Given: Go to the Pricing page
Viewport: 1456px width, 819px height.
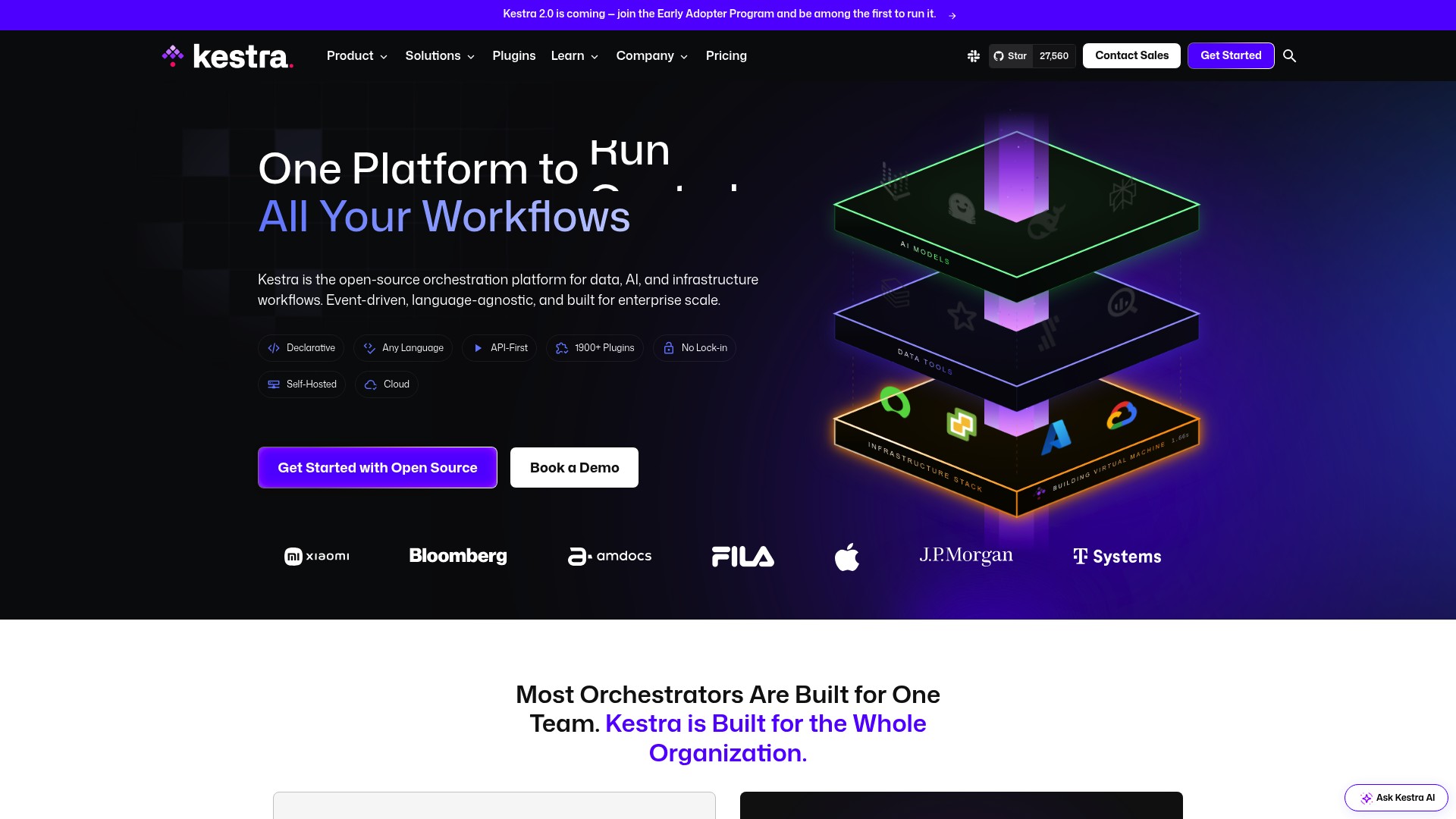Looking at the screenshot, I should click(x=726, y=56).
